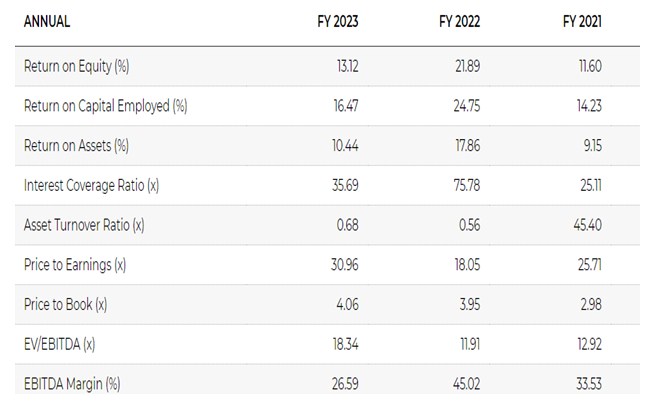Select the FY 2022 column header
This screenshot has height=411, width=650.
click(459, 22)
